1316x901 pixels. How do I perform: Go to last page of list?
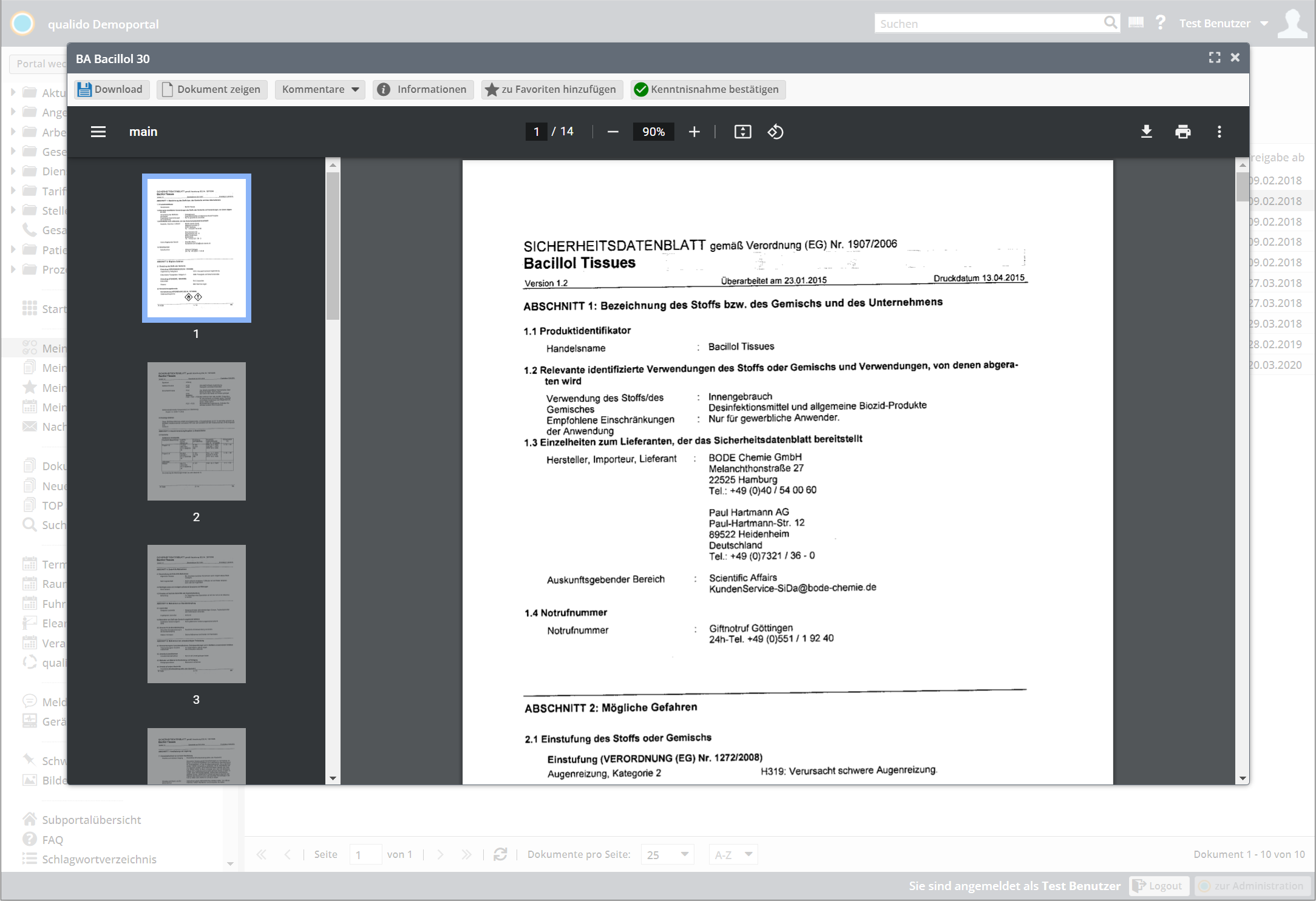(466, 854)
